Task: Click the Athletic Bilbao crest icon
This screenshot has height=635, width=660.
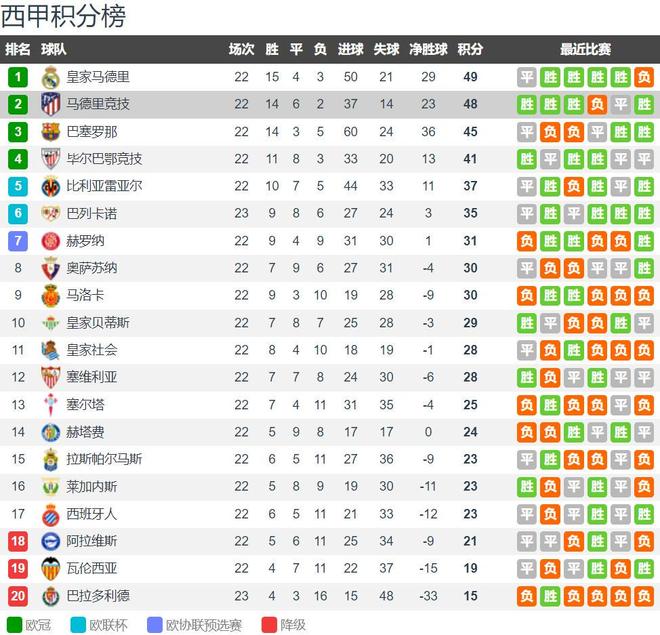Action: click(x=50, y=159)
